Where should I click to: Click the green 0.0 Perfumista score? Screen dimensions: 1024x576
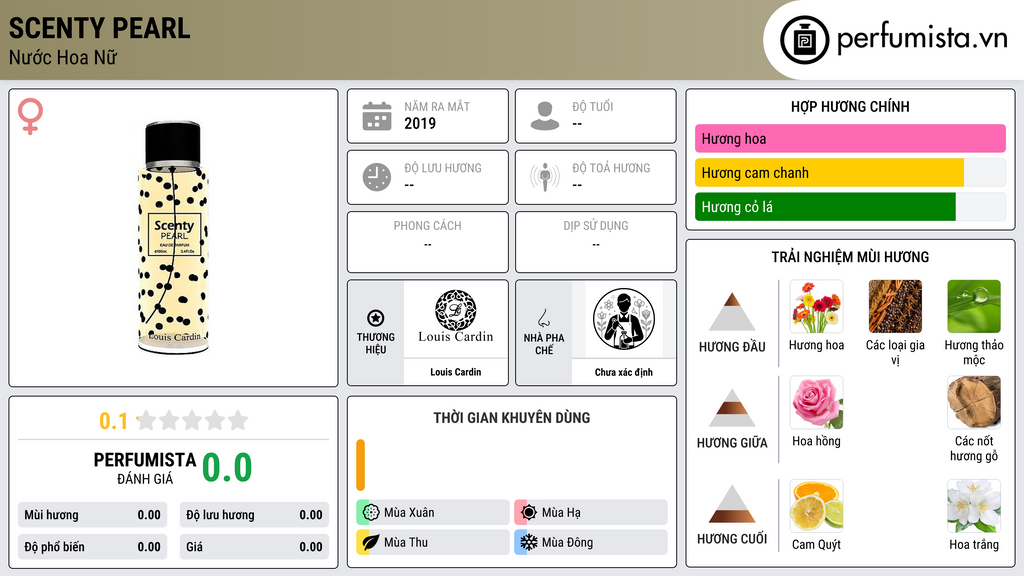pyautogui.click(x=227, y=467)
